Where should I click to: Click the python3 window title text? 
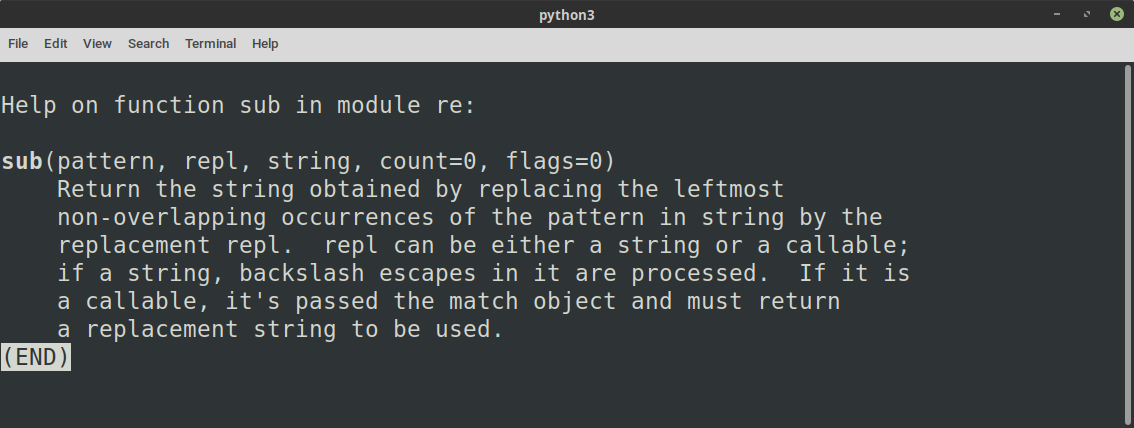(x=566, y=14)
